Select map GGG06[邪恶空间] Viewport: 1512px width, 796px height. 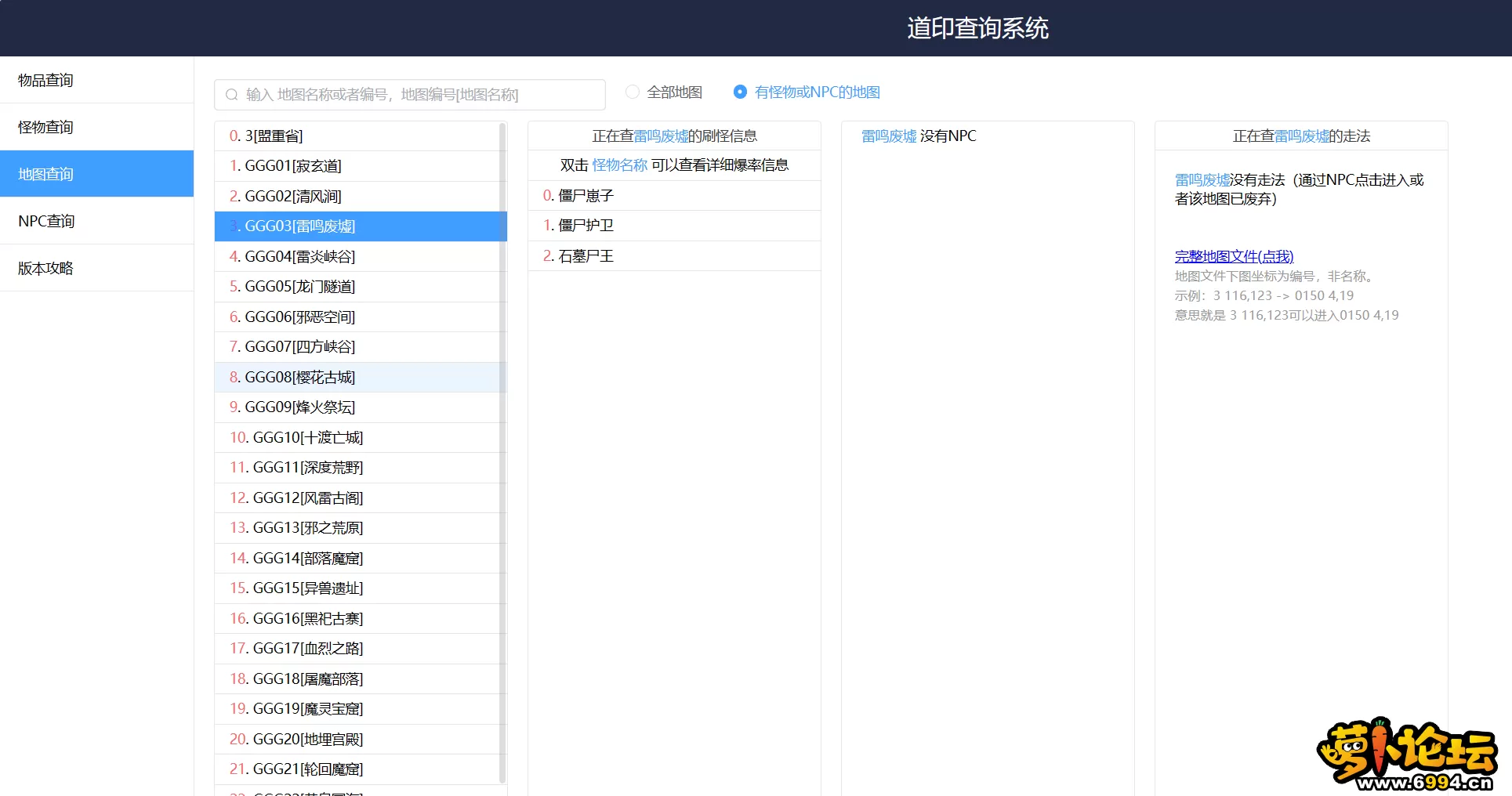coord(361,317)
